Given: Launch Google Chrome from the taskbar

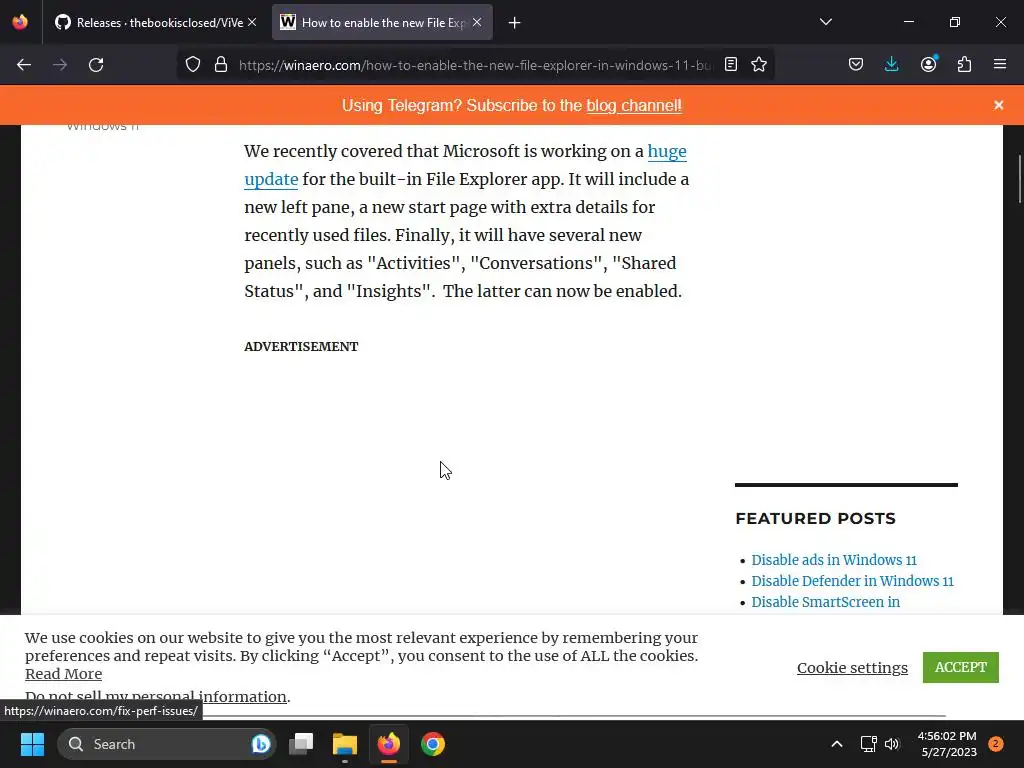Looking at the screenshot, I should 432,744.
